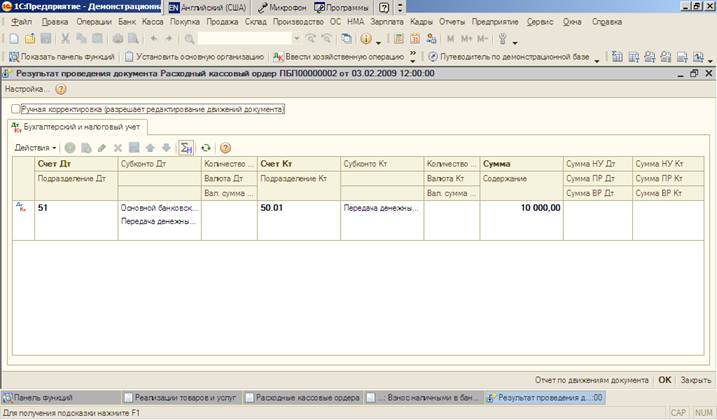Image resolution: width=717 pixels, height=420 pixels.
Task: Click the Undo arrow icon
Action: (153, 39)
